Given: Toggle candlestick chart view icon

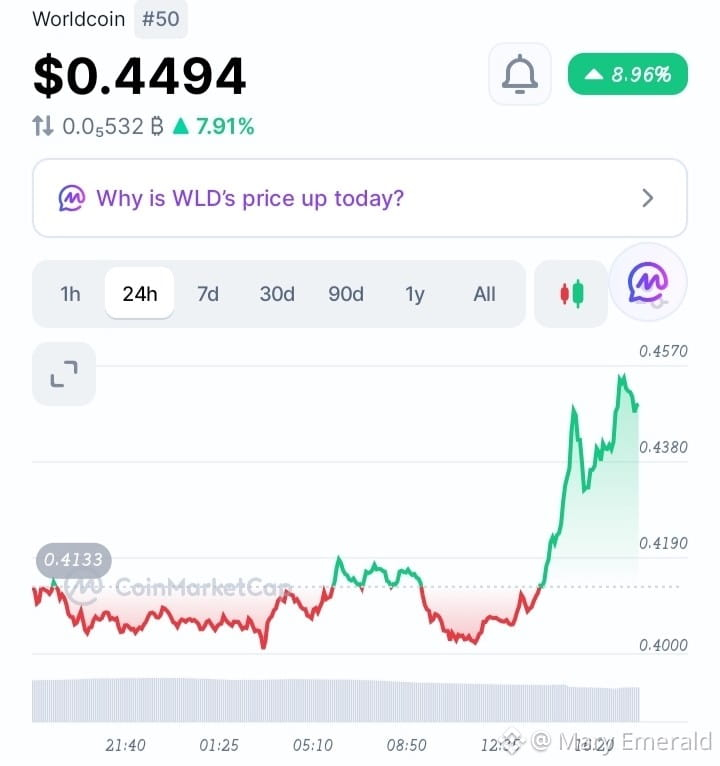Looking at the screenshot, I should click(x=572, y=294).
